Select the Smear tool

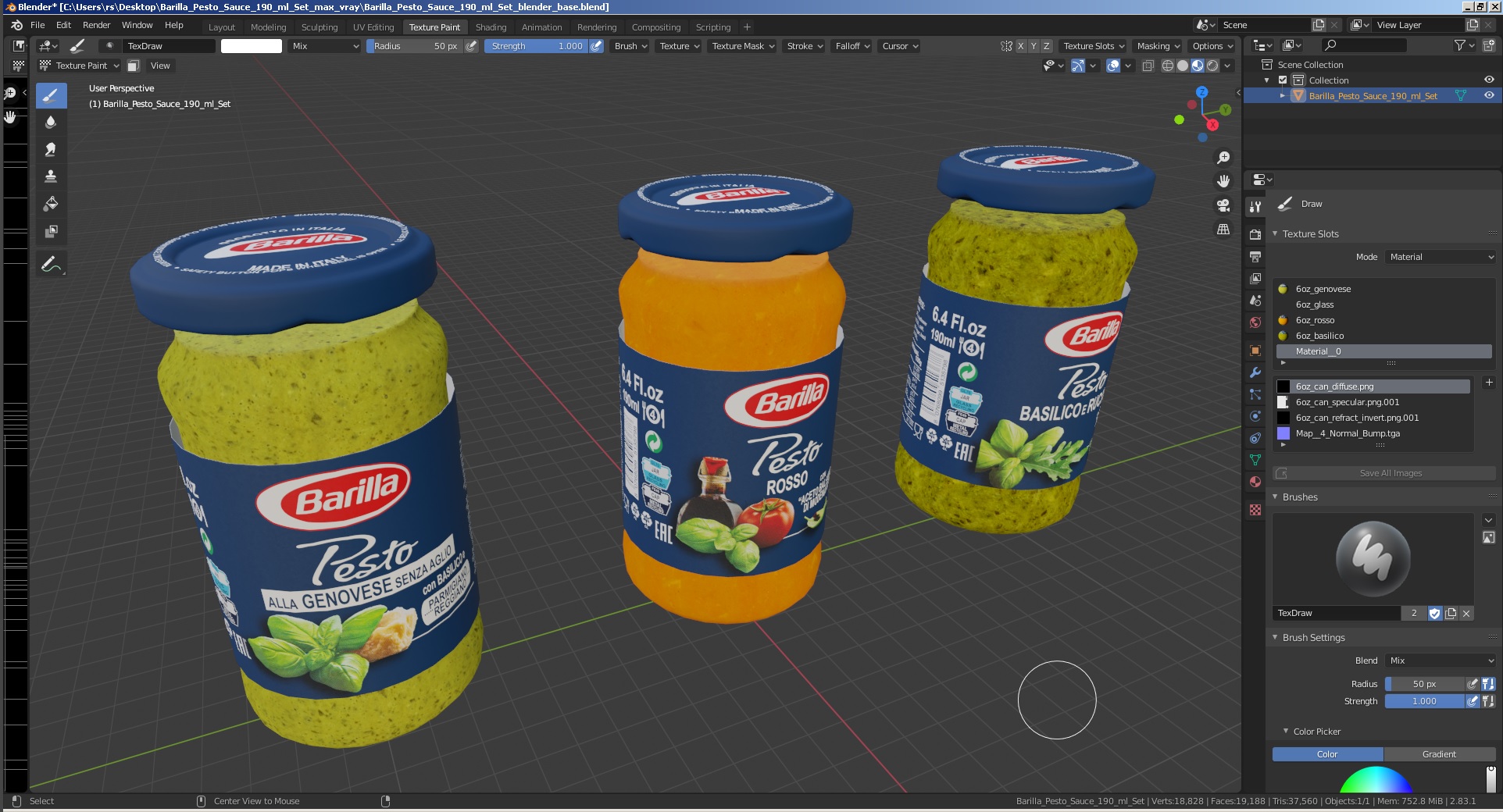click(x=51, y=149)
